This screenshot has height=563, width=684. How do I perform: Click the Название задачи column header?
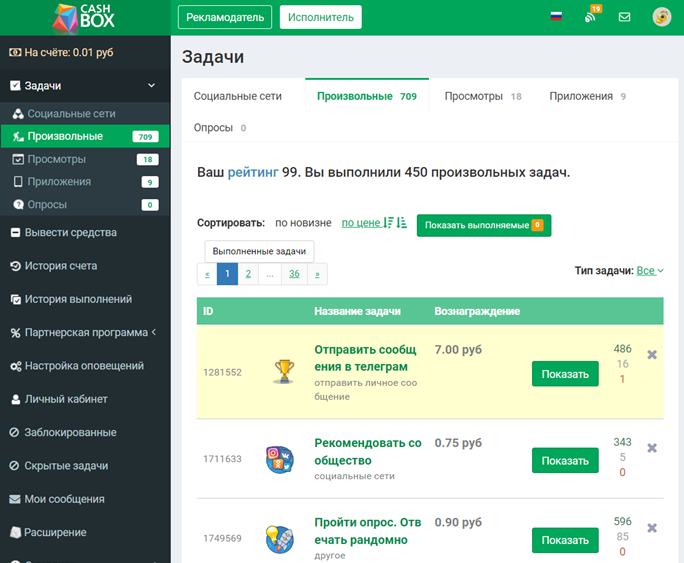coord(357,311)
